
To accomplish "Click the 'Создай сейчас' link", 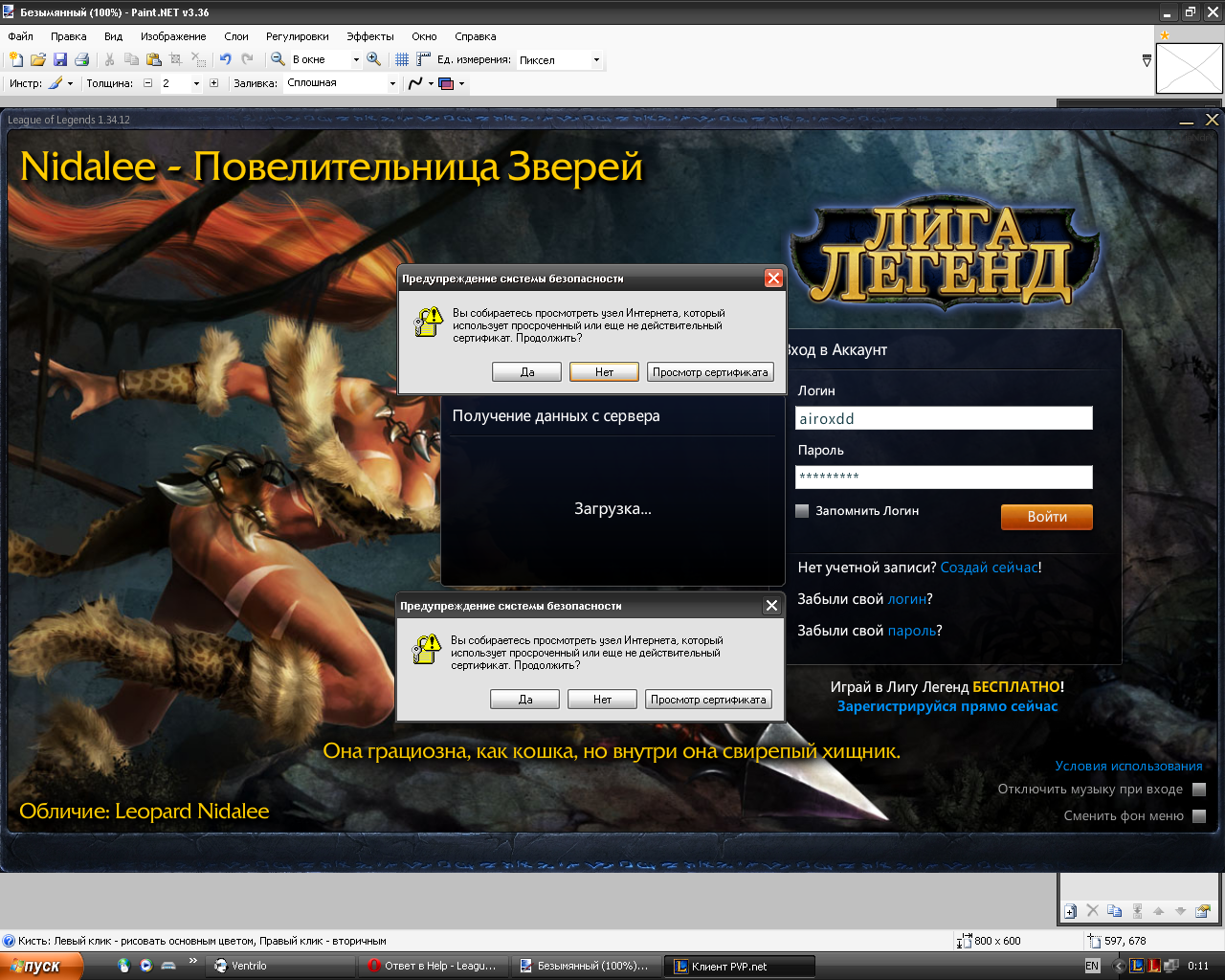I will pyautogui.click(x=989, y=568).
